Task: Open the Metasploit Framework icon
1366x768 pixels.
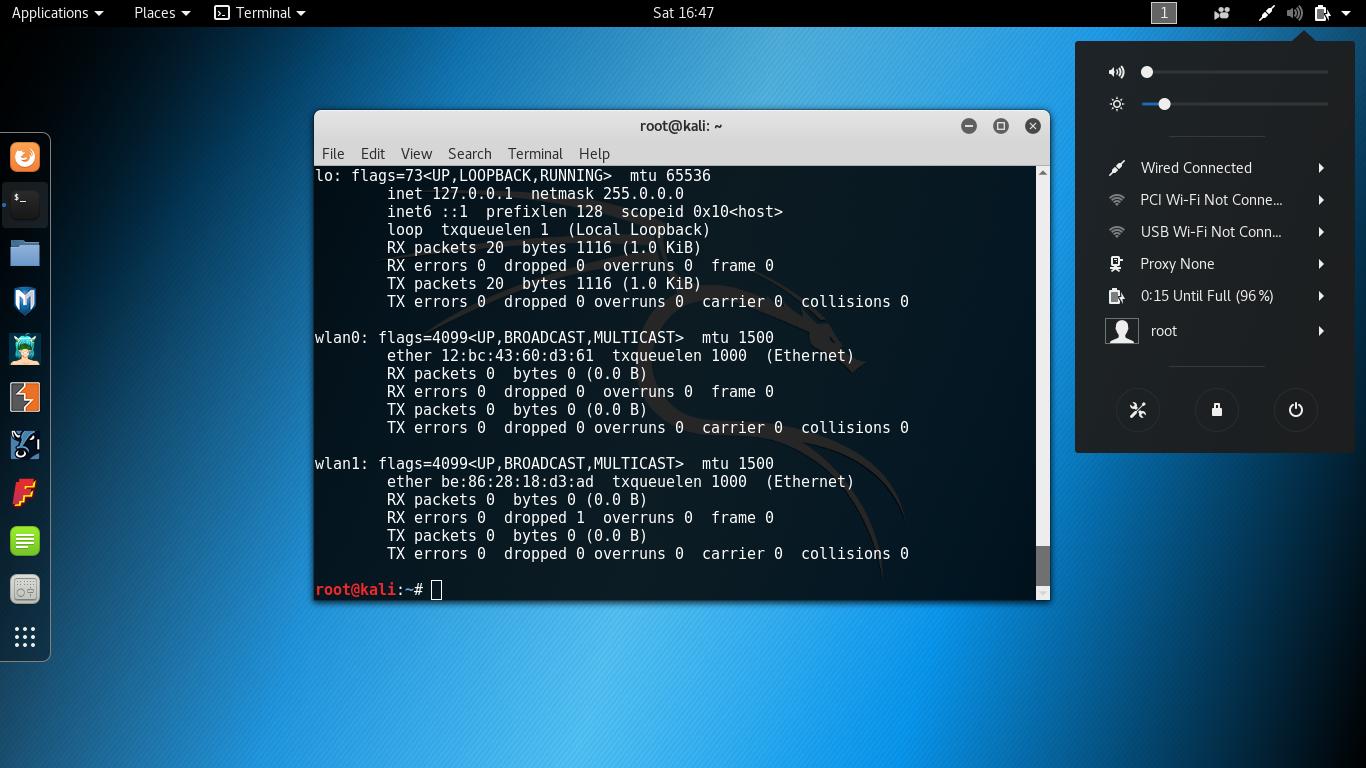Action: pos(24,300)
